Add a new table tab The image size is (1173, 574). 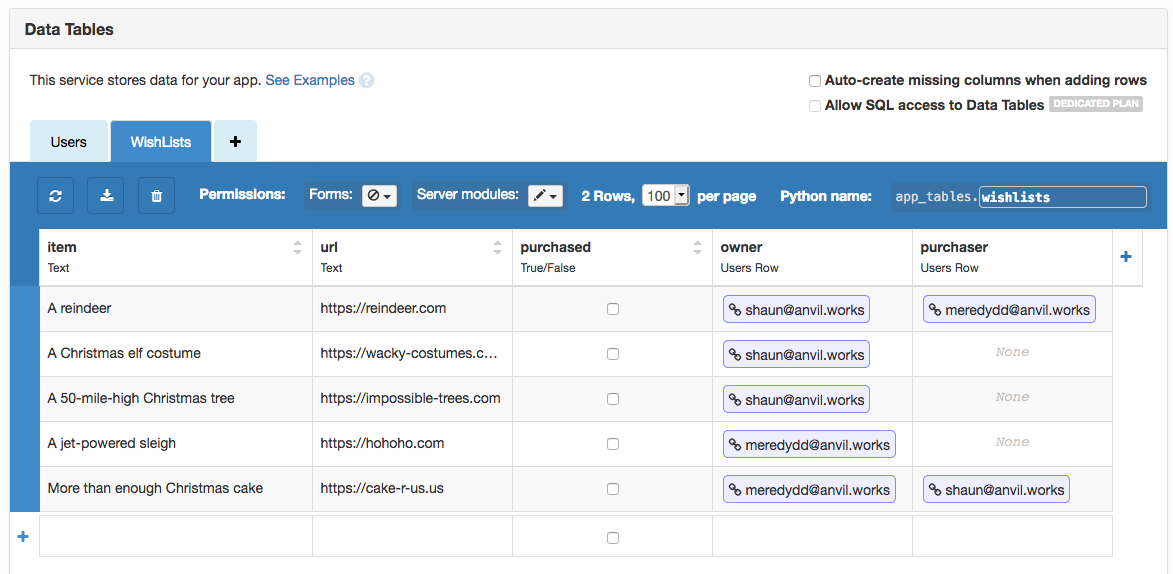(235, 142)
